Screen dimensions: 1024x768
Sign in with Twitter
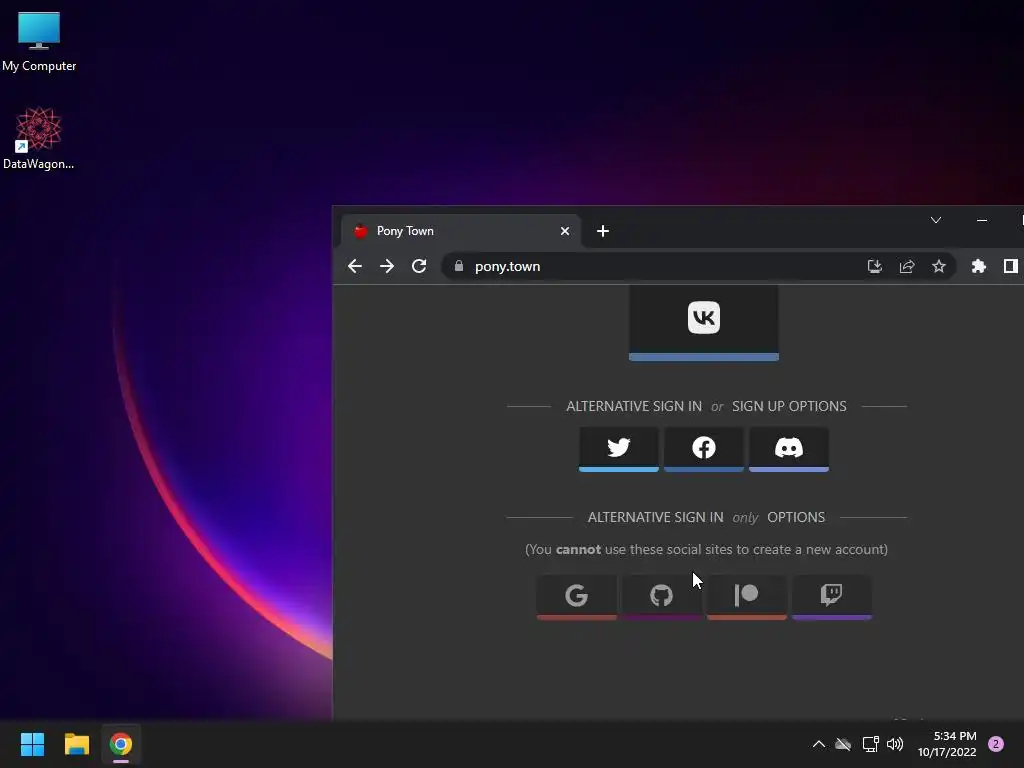(618, 449)
